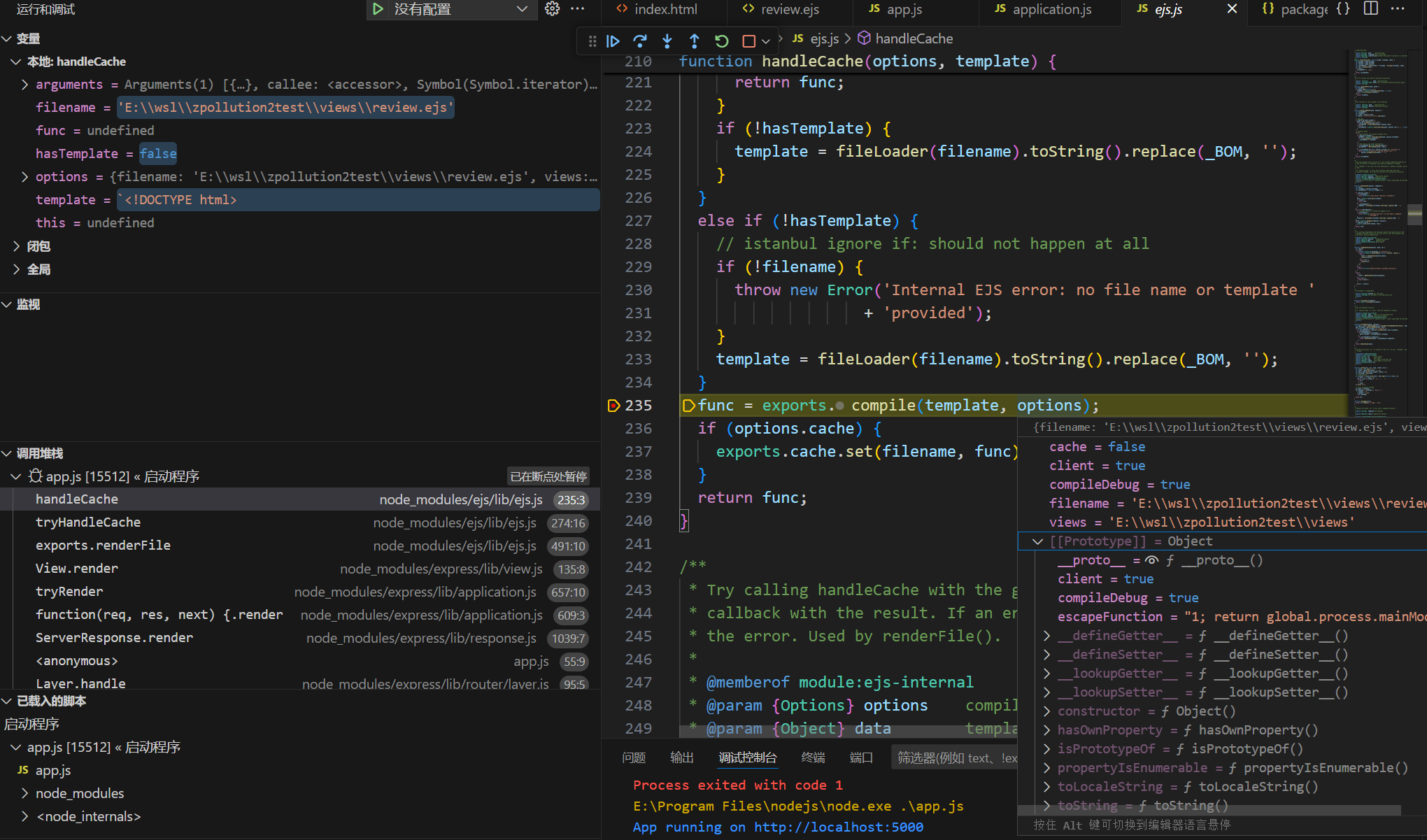Screen dimensions: 1427x840
Task: Open the debug configuration dropdown
Action: click(521, 9)
